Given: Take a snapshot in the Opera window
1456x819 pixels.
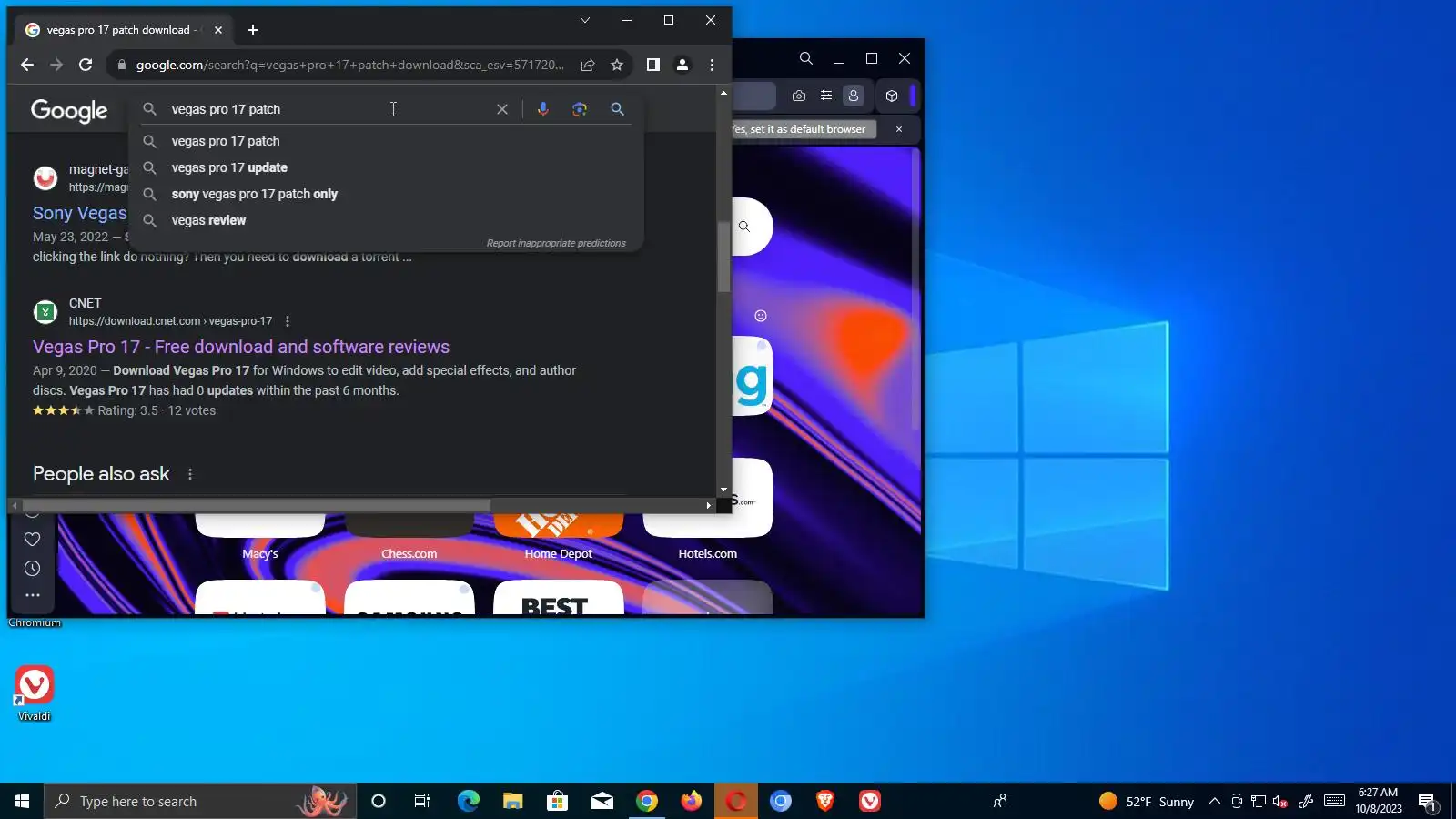Looking at the screenshot, I should click(799, 96).
